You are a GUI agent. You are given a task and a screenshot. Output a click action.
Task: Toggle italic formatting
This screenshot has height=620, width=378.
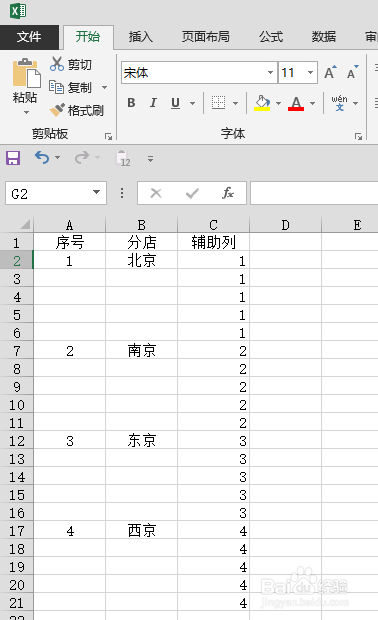click(153, 103)
